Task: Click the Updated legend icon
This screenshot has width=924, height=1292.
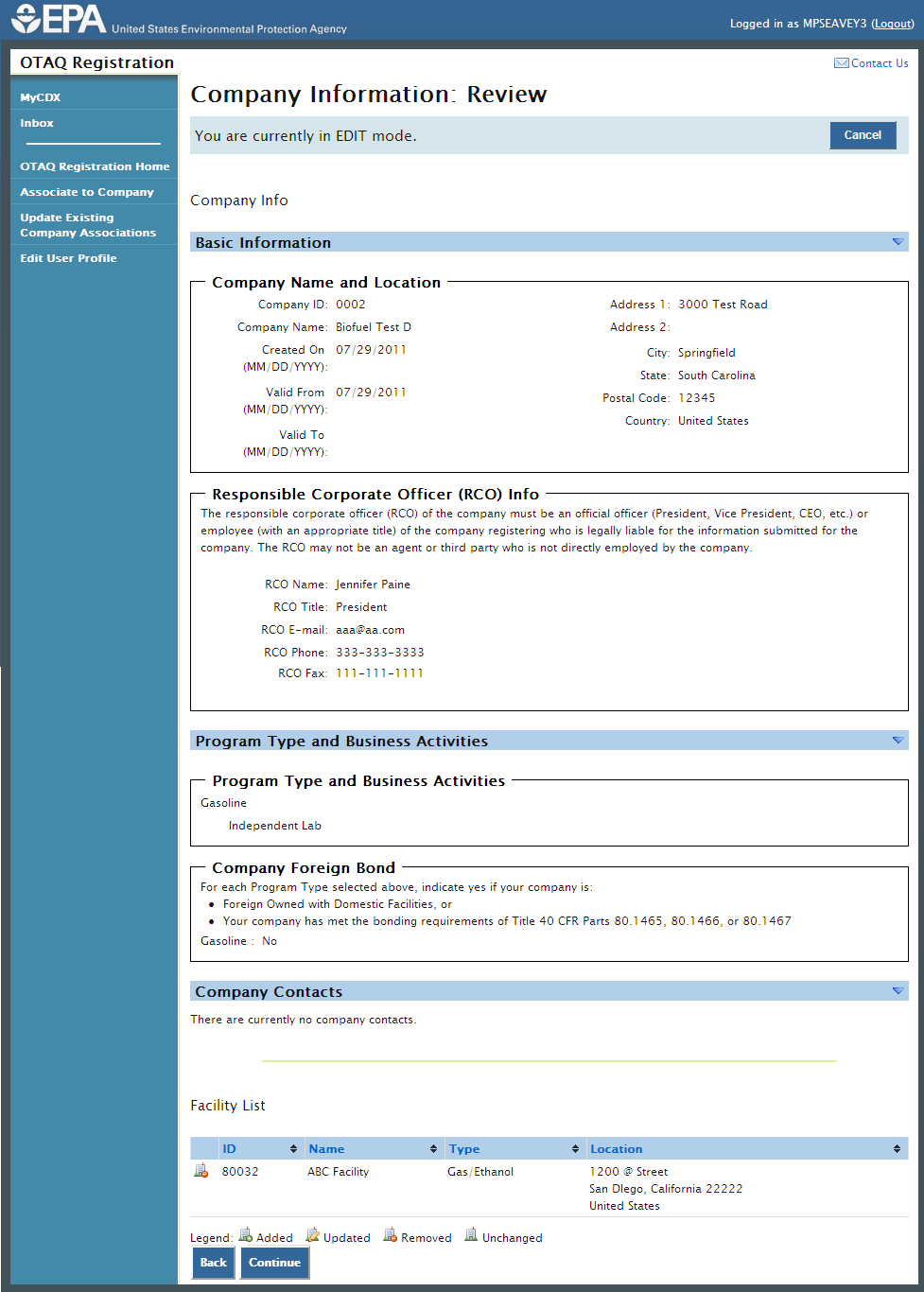Action: pyautogui.click(x=312, y=1235)
